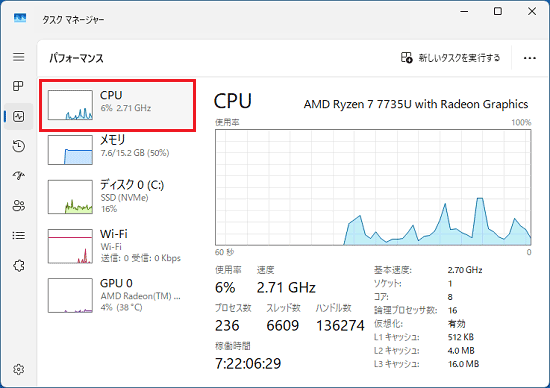Click the 7:22:06:29 uptime value

coord(248,363)
